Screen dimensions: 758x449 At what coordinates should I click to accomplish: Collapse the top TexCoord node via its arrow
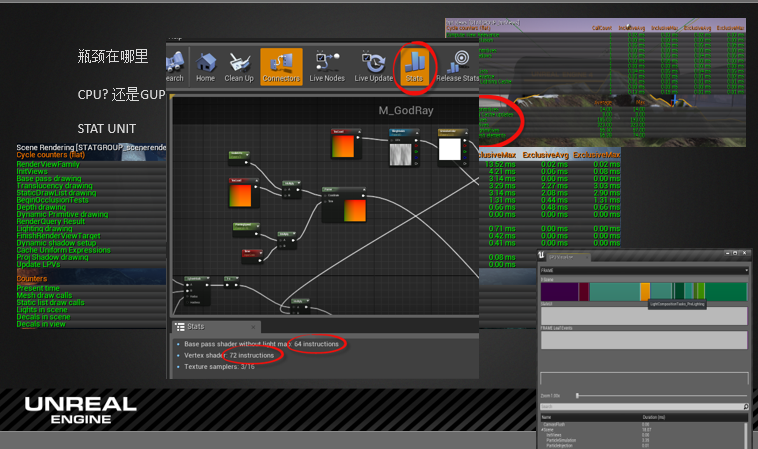click(359, 131)
